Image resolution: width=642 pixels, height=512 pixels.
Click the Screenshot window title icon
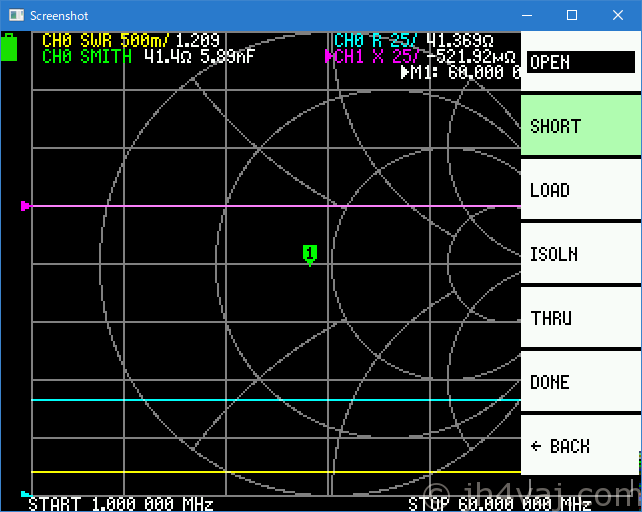tap(16, 16)
